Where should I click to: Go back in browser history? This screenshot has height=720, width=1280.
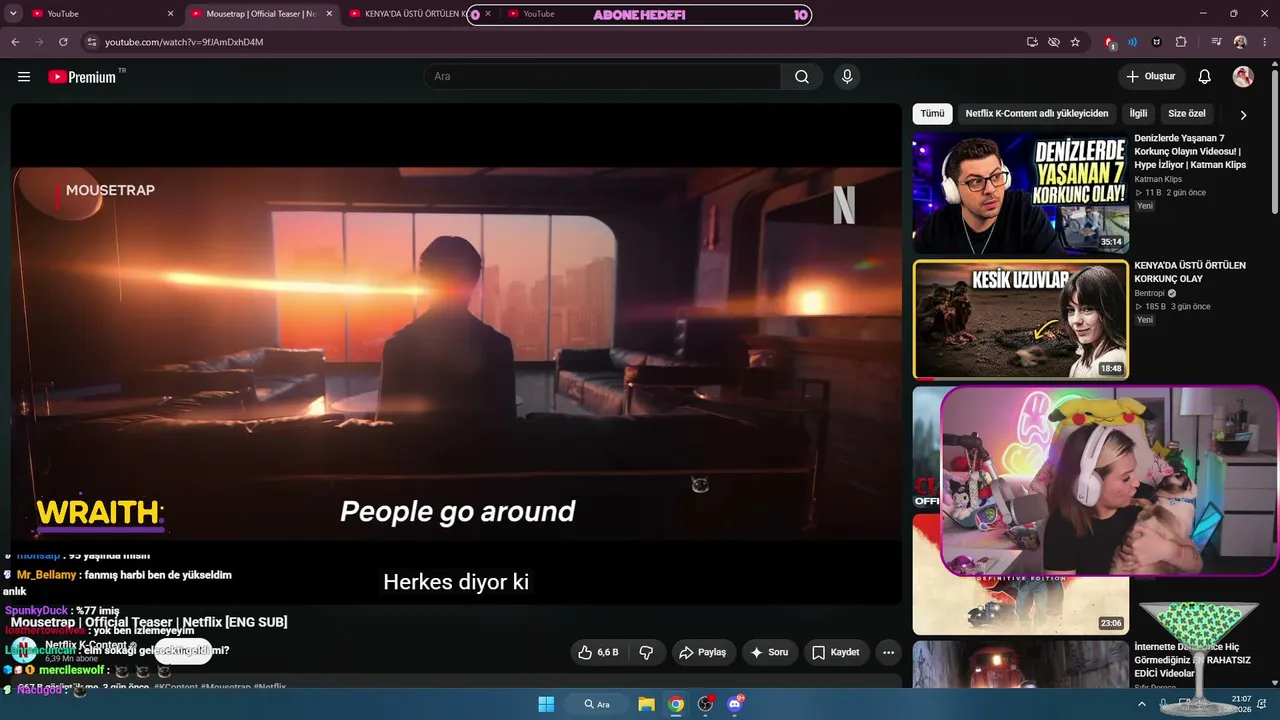tap(15, 42)
